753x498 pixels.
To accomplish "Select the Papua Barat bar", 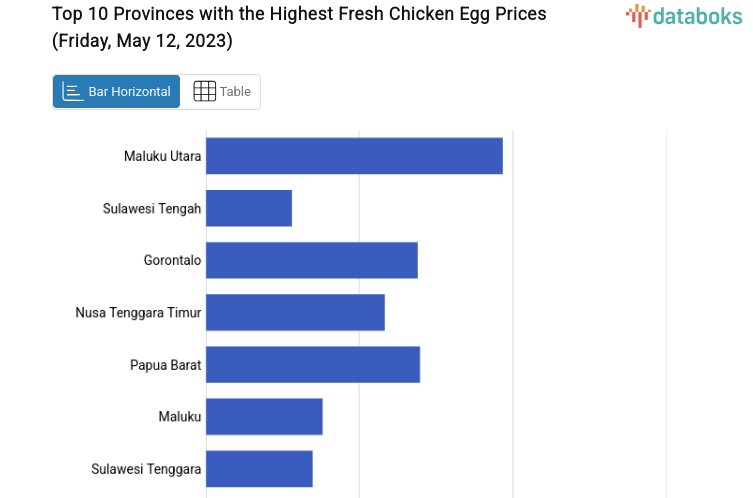I will 313,364.
